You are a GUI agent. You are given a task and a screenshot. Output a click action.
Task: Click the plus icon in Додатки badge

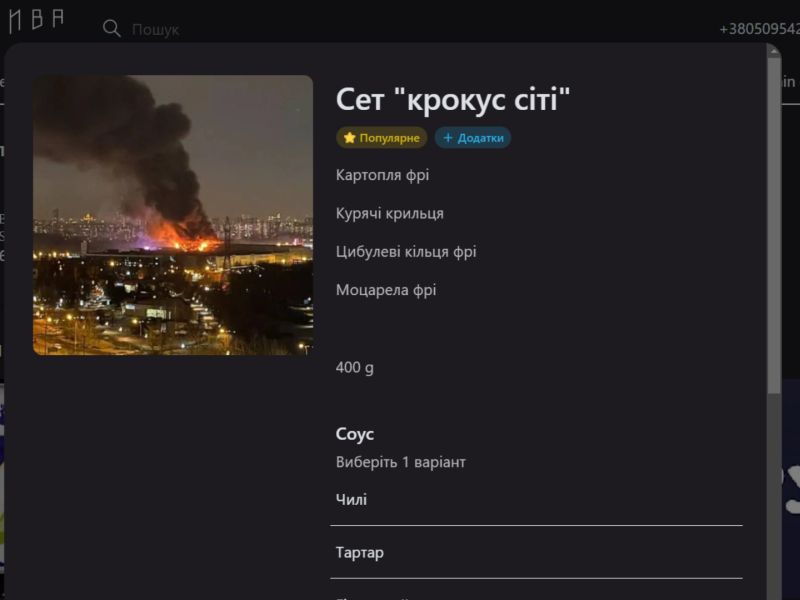click(448, 138)
